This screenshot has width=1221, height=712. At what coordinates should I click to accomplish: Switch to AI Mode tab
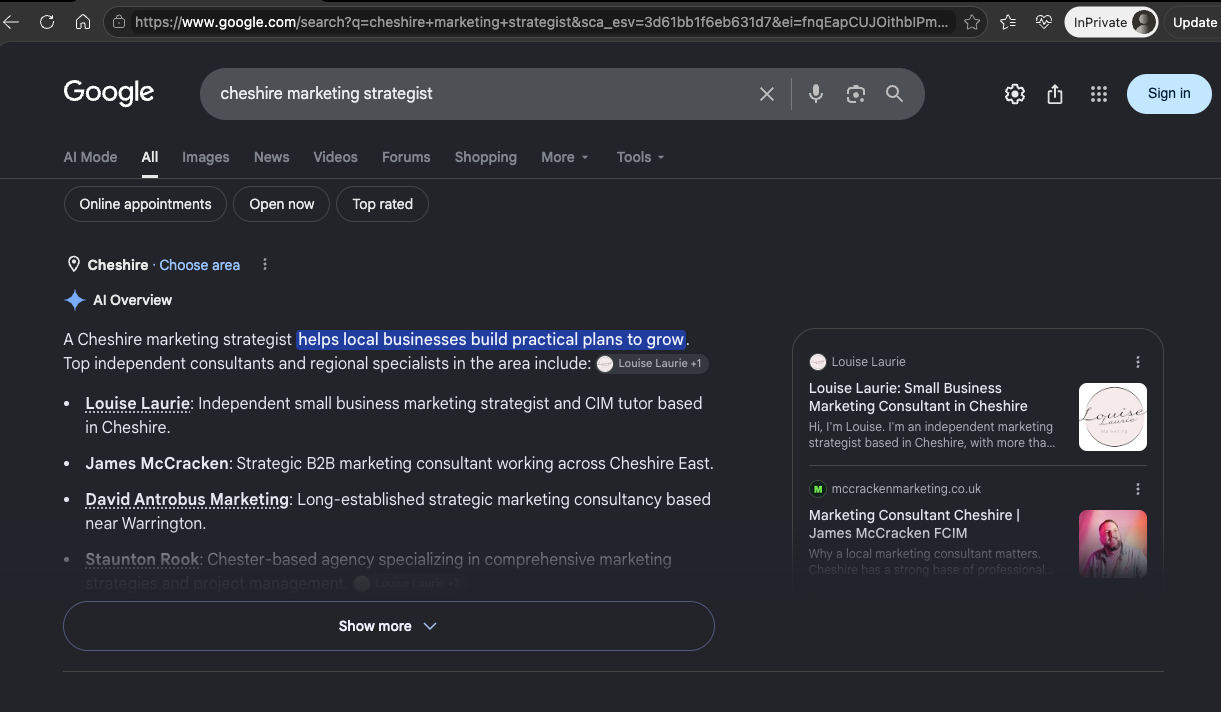click(90, 157)
